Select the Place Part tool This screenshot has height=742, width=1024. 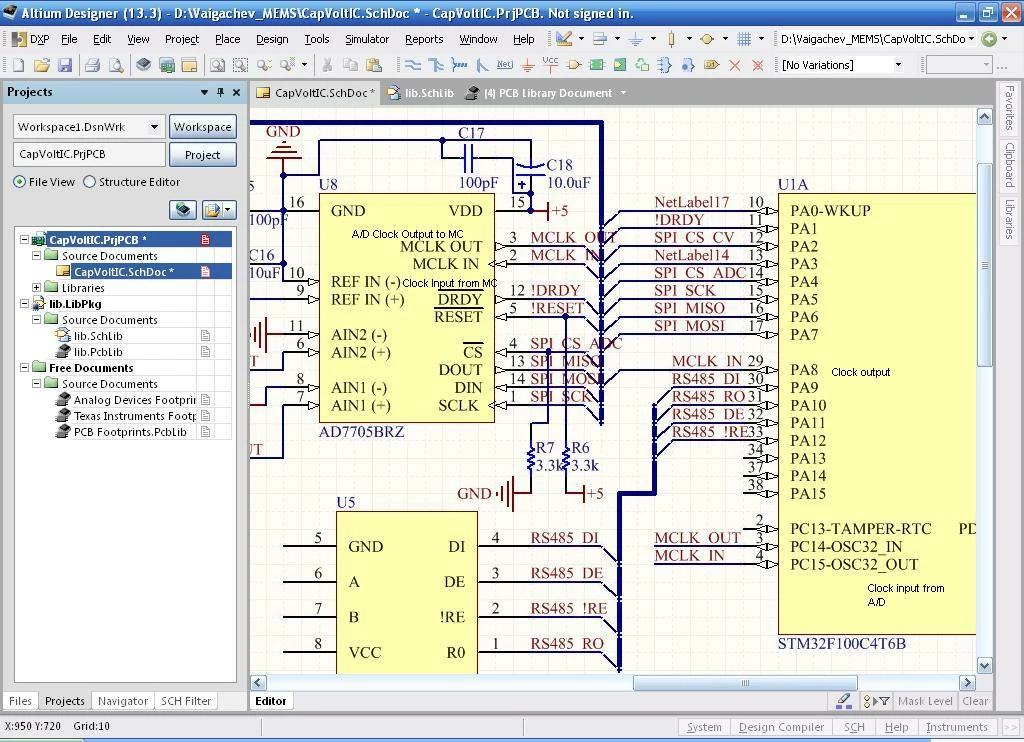[574, 65]
